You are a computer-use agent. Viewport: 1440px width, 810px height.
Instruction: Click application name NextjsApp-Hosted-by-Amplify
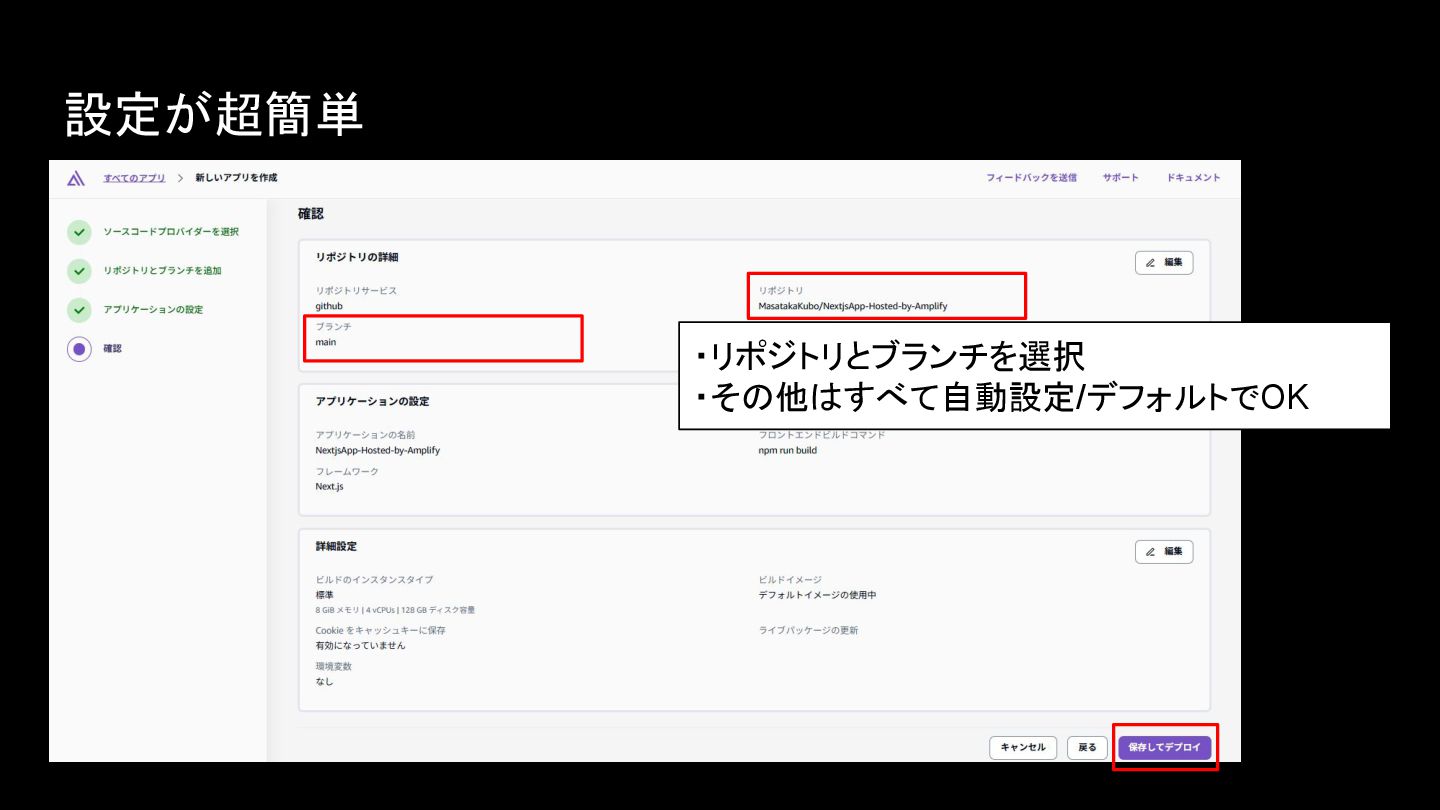pyautogui.click(x=378, y=450)
